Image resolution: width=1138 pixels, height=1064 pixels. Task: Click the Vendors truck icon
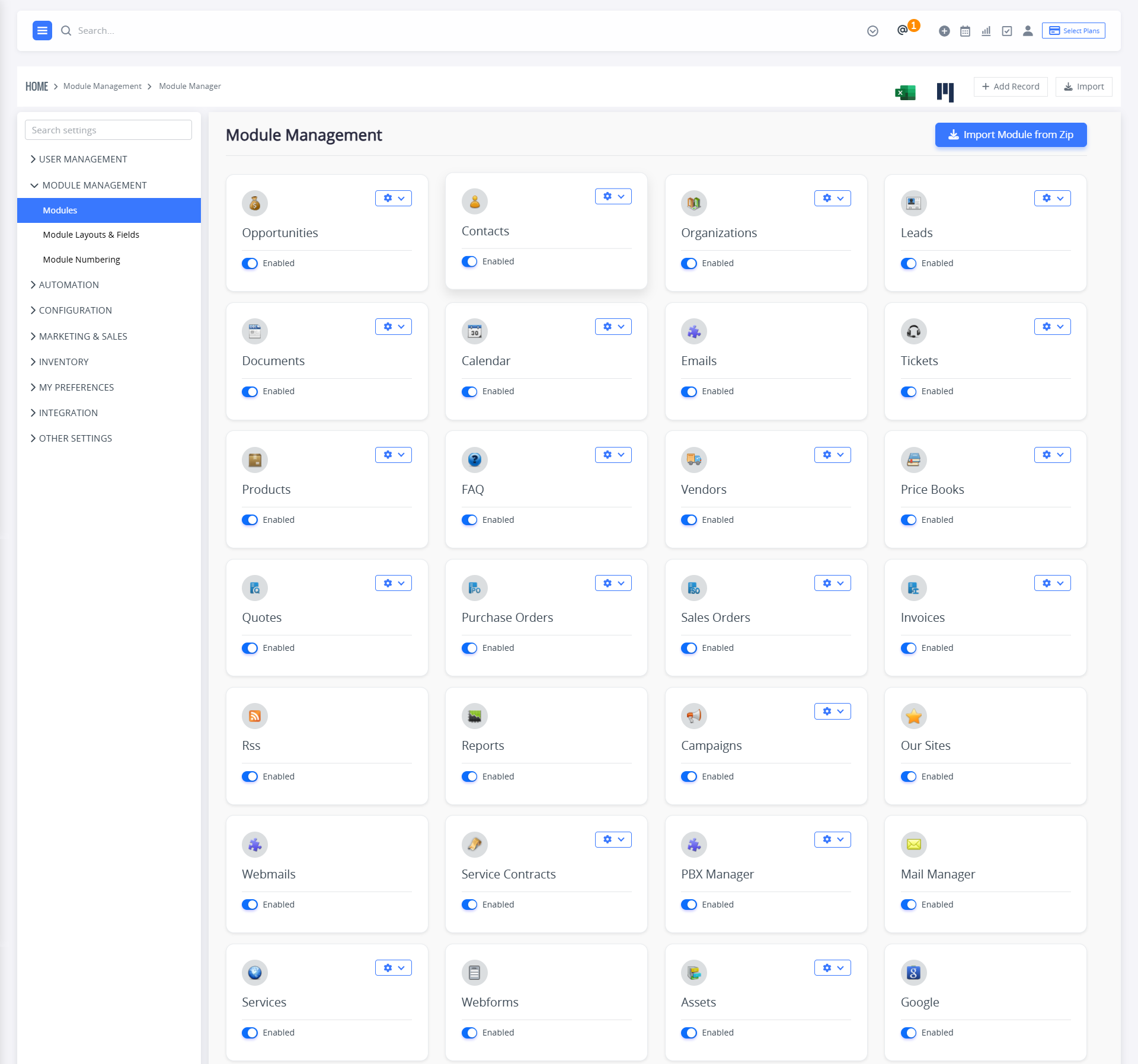(x=694, y=460)
